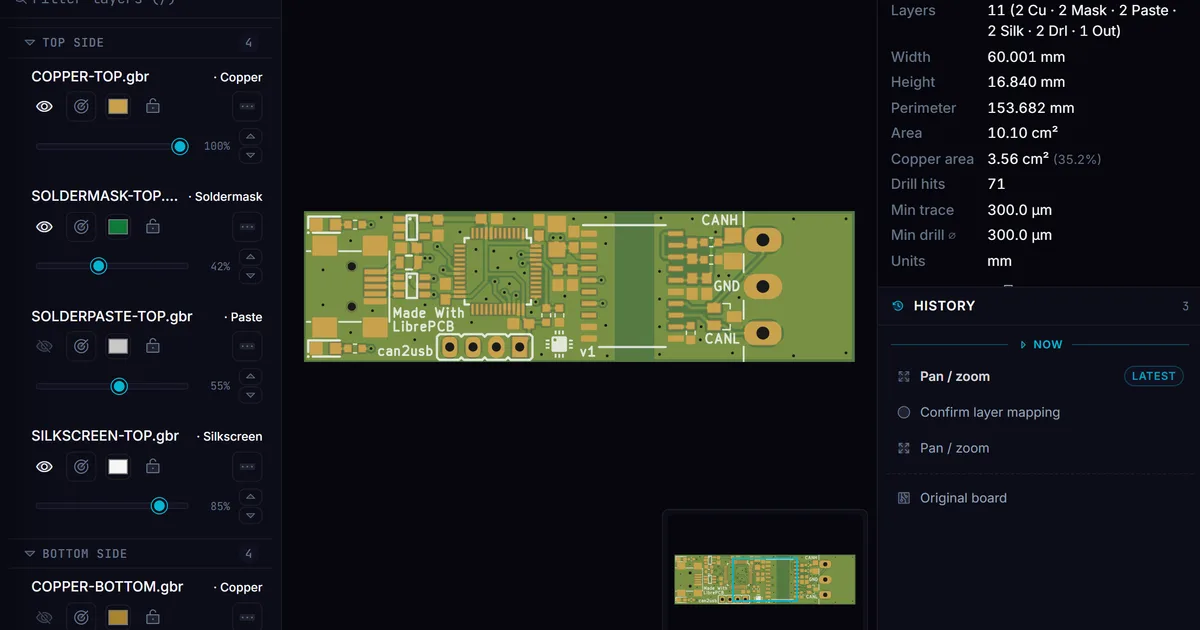Select the COPPER-TOP.gbr layer name
1200x630 pixels.
tap(90, 76)
